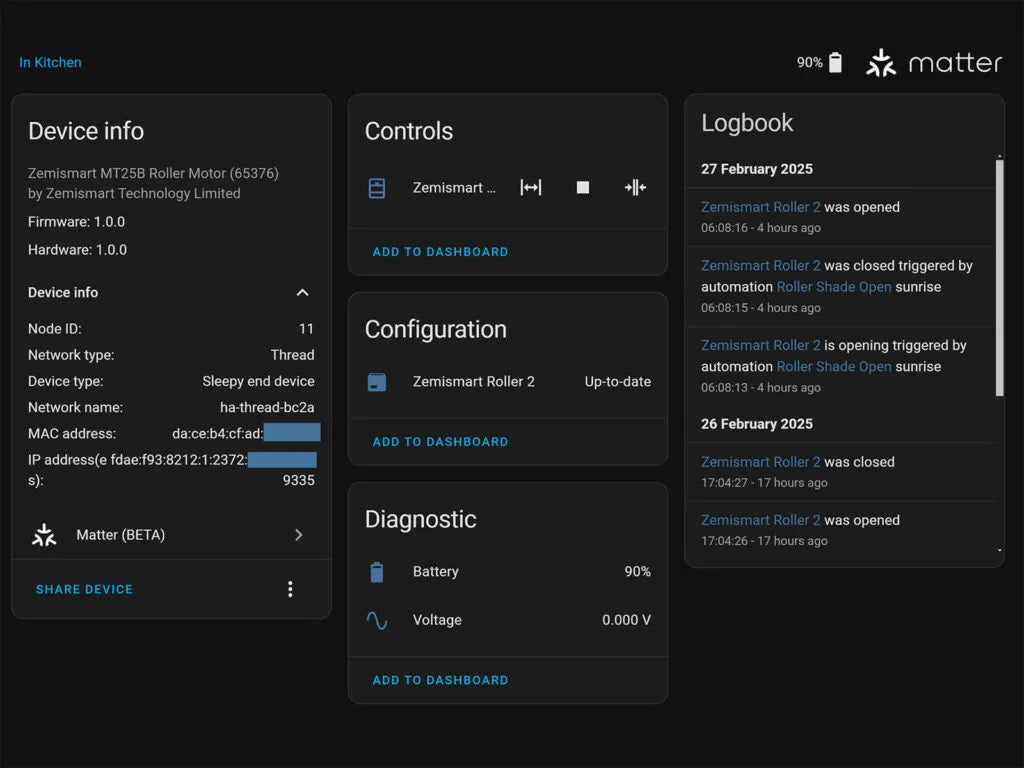This screenshot has height=768, width=1024.
Task: Add Diagnostic card to dashboard
Action: point(440,680)
